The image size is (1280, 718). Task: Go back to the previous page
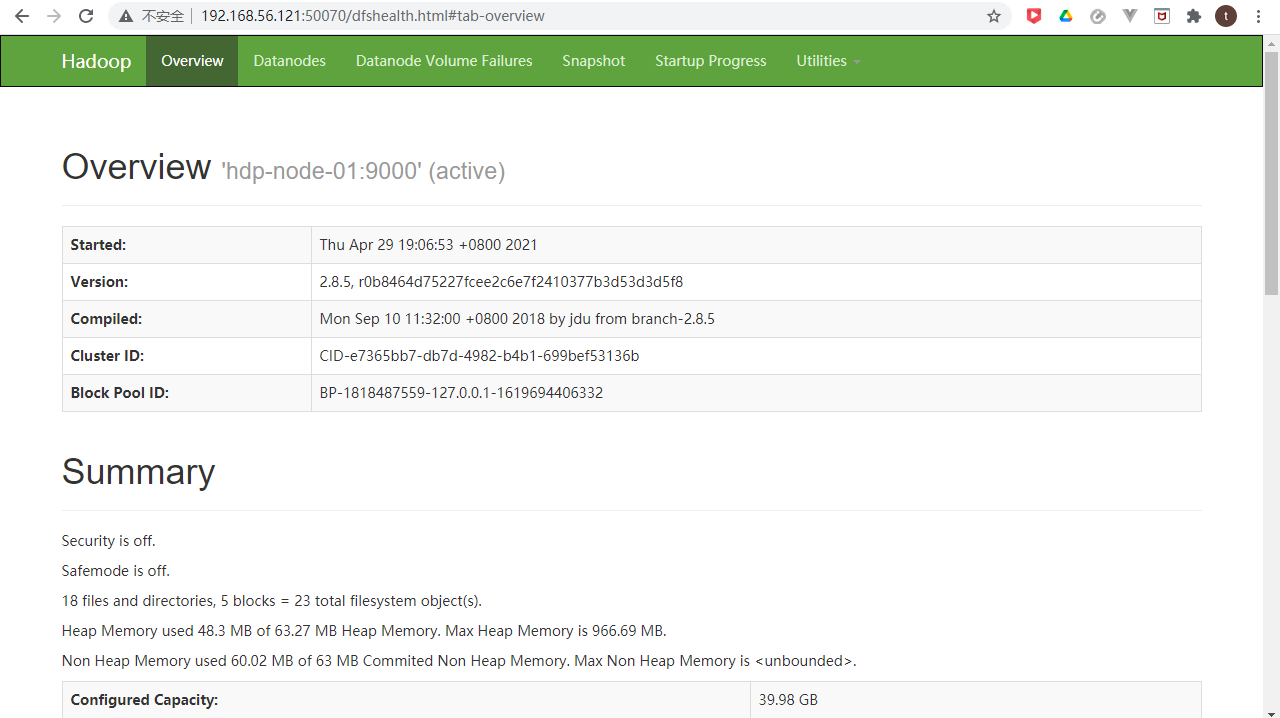22,16
